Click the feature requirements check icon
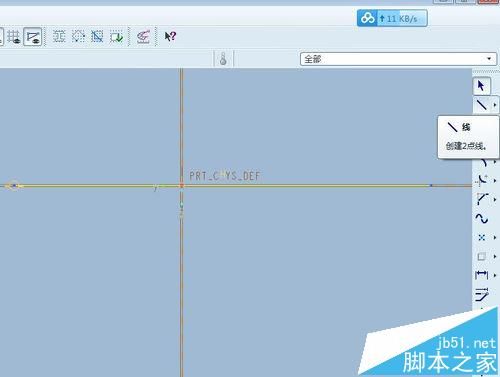The height and width of the screenshot is (377, 500). (x=117, y=36)
